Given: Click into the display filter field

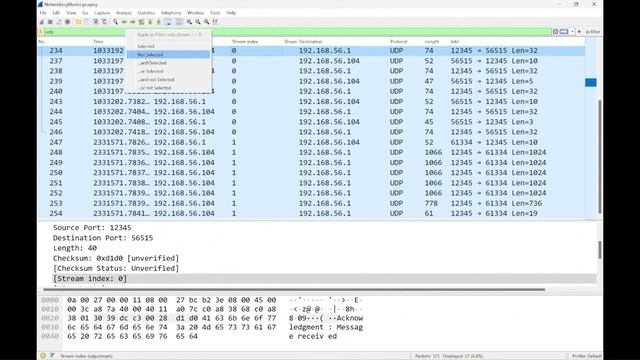Looking at the screenshot, I should click(x=297, y=31).
